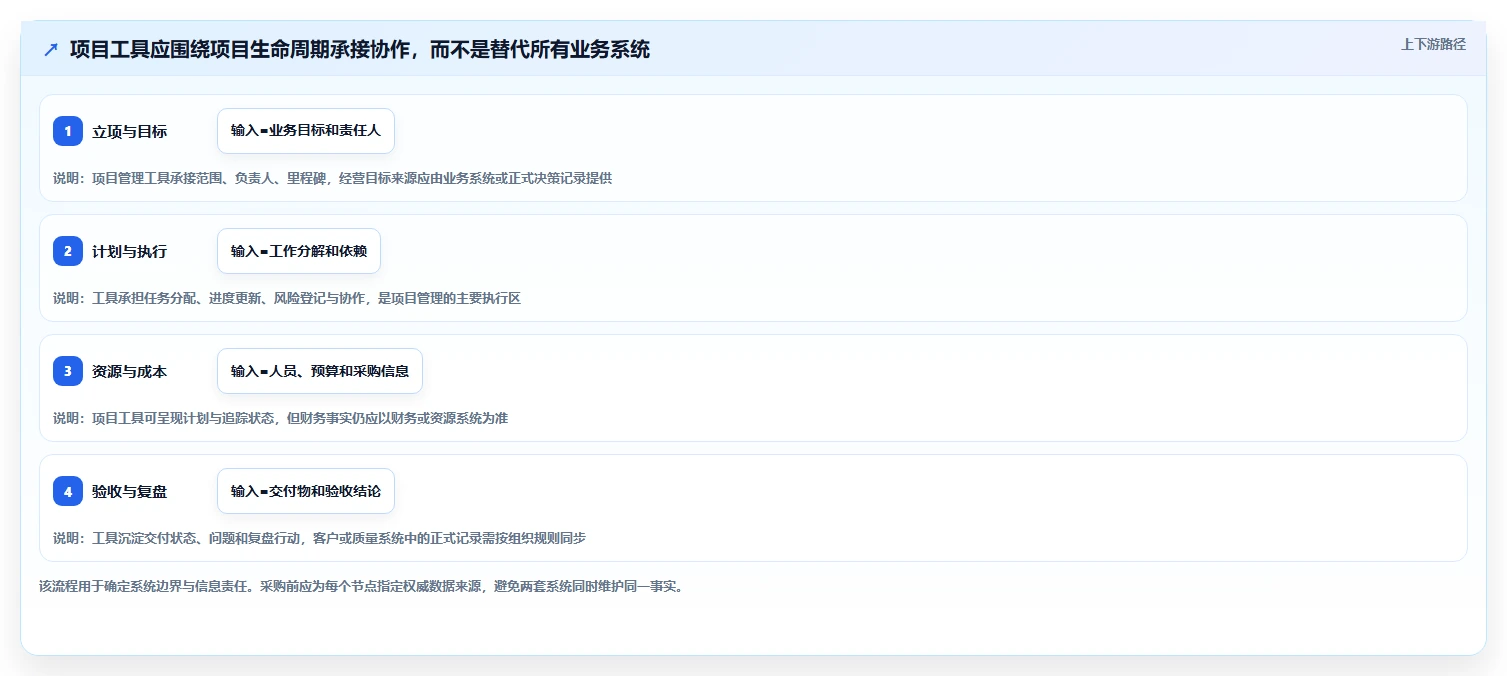This screenshot has height=676, width=1507.
Task: Click the description starting 说明：工具沉淀交付状态
Action: 319,538
